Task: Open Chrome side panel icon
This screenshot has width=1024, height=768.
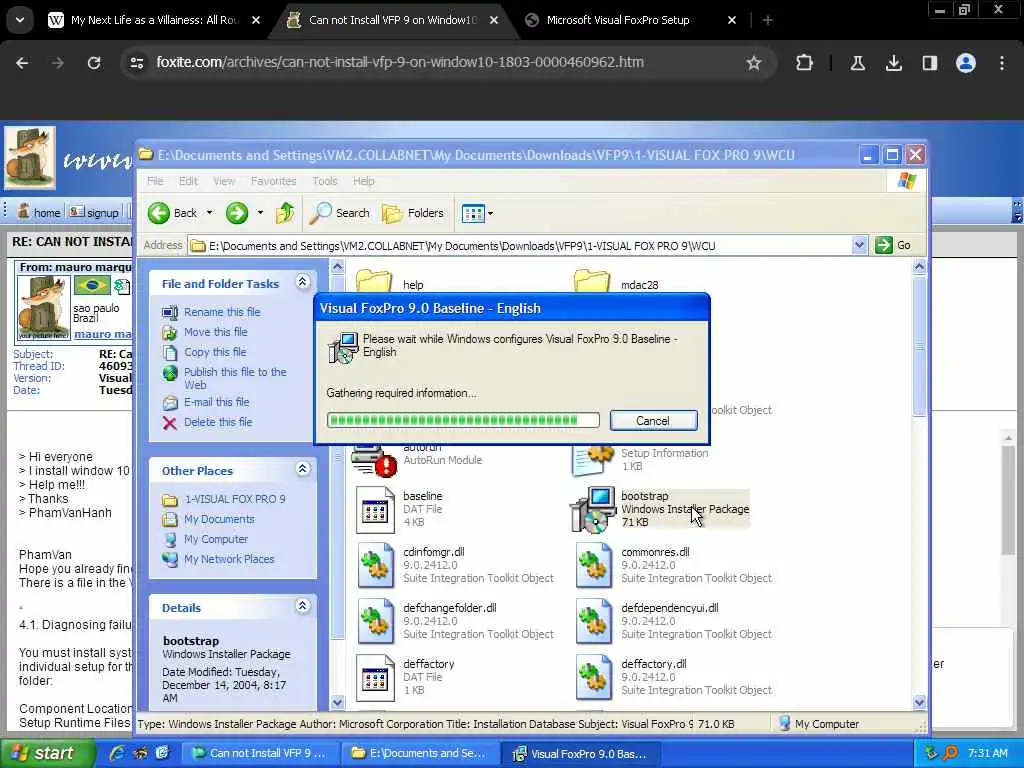Action: pos(929,63)
